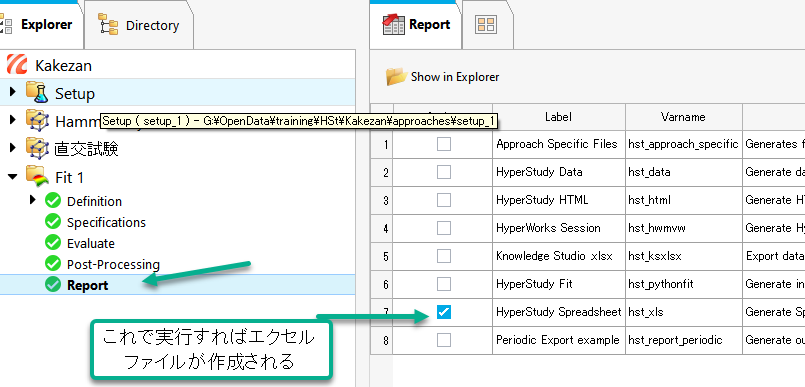The height and width of the screenshot is (387, 805).
Task: Enable HyperWorks Session checkbox
Action: [x=444, y=228]
